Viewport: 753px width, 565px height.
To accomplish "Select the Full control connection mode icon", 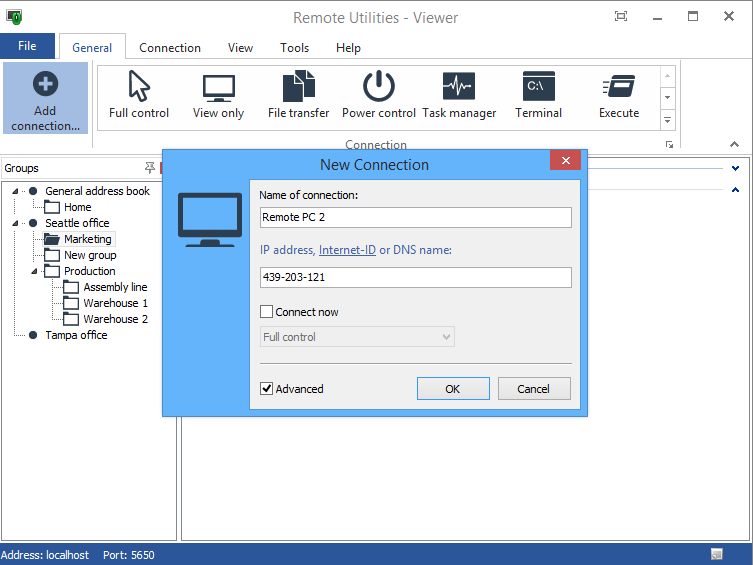I will (x=139, y=86).
